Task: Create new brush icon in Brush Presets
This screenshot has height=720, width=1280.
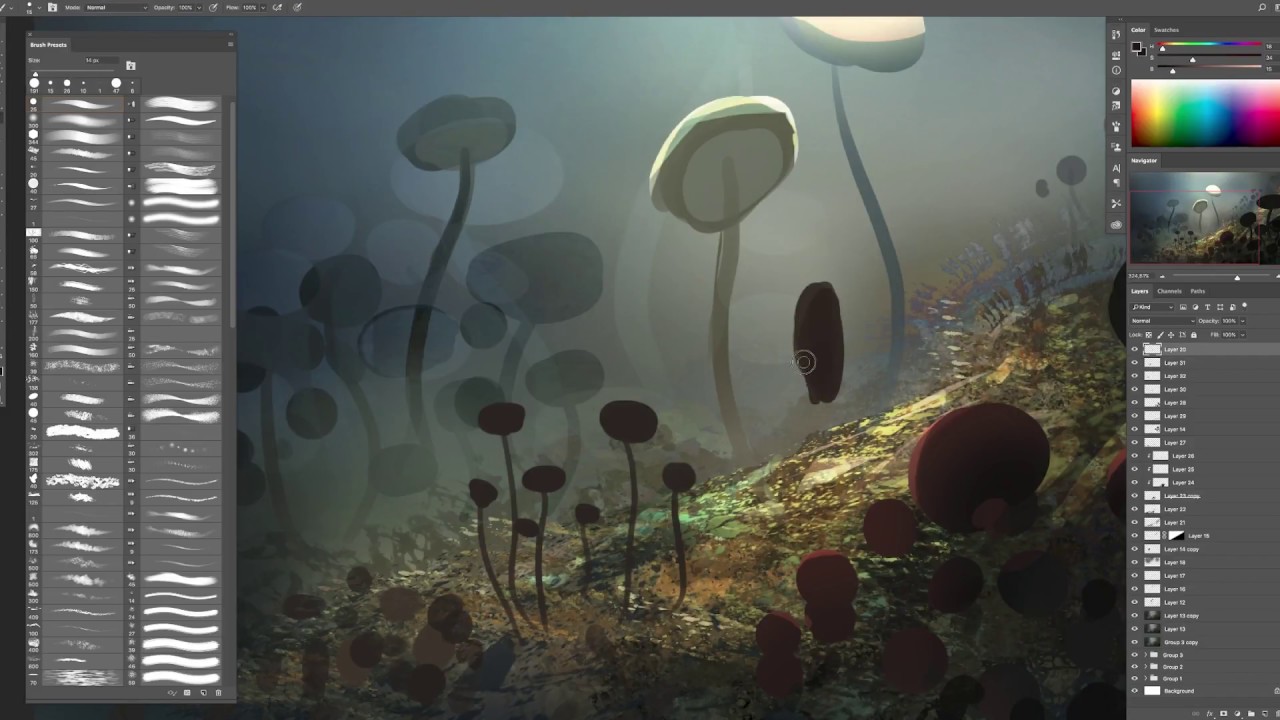Action: pyautogui.click(x=203, y=693)
